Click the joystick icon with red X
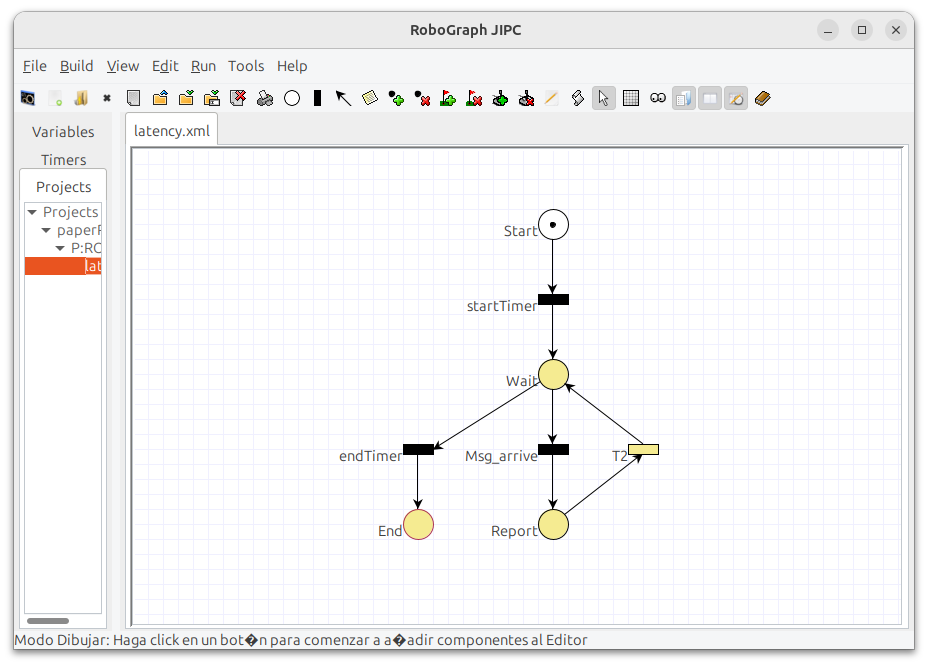Screen dimensions: 928x666 coord(526,98)
